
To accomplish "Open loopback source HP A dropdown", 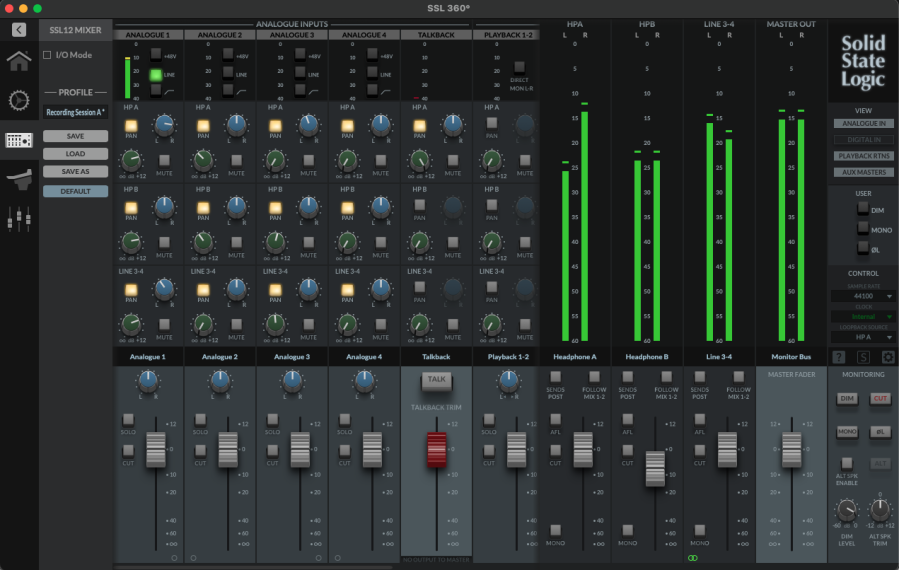I will click(863, 337).
